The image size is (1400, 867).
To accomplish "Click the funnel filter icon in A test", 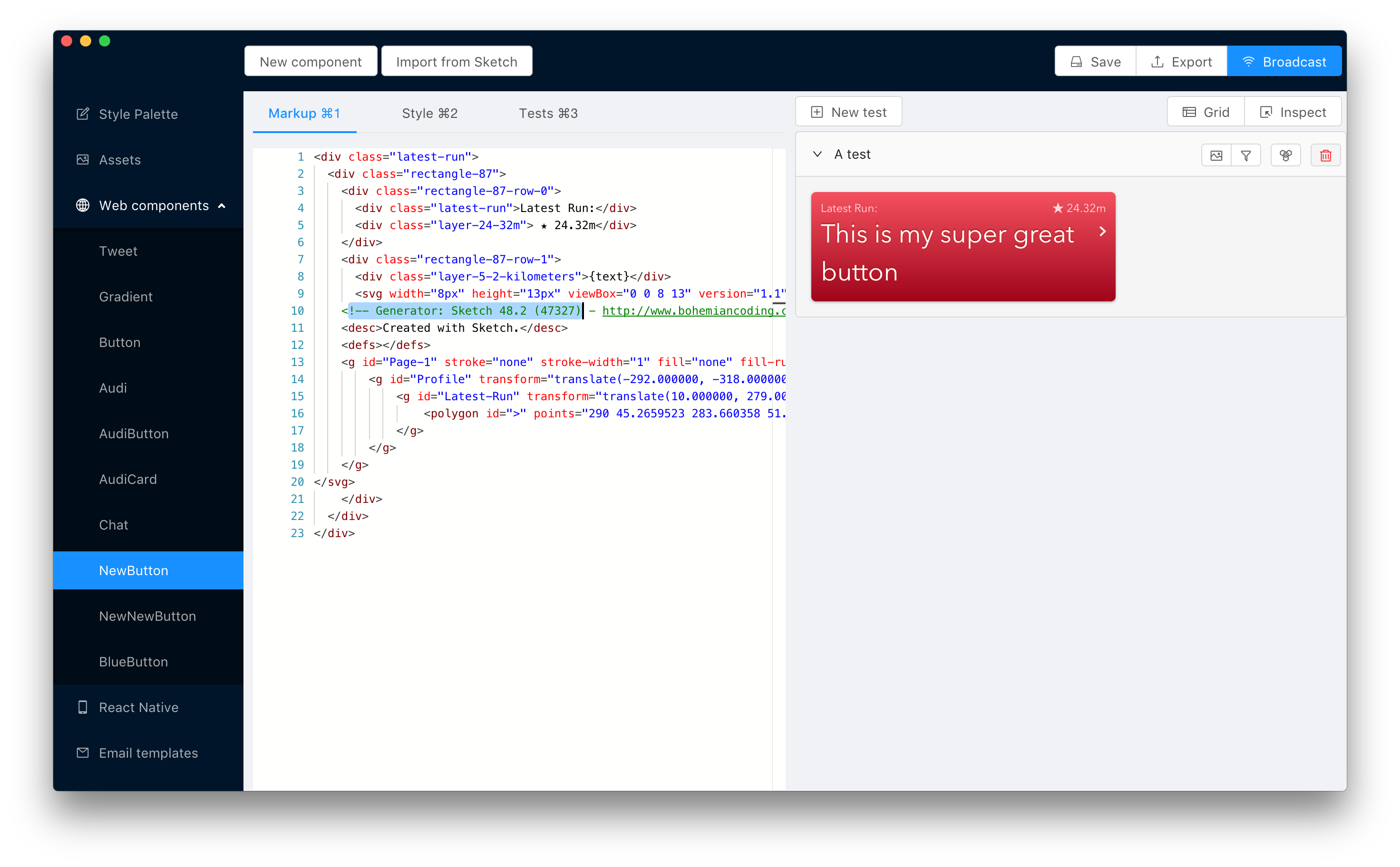I will pyautogui.click(x=1246, y=155).
